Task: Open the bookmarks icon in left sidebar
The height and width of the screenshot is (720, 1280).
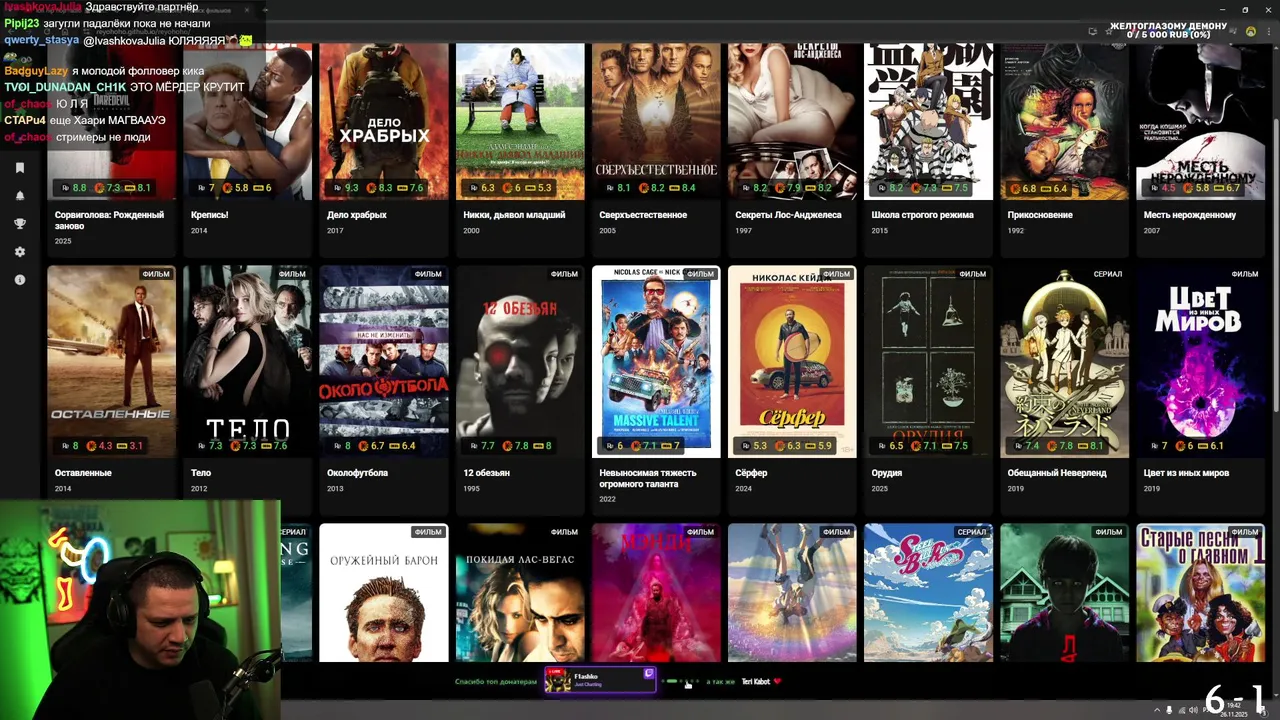Action: click(x=19, y=168)
